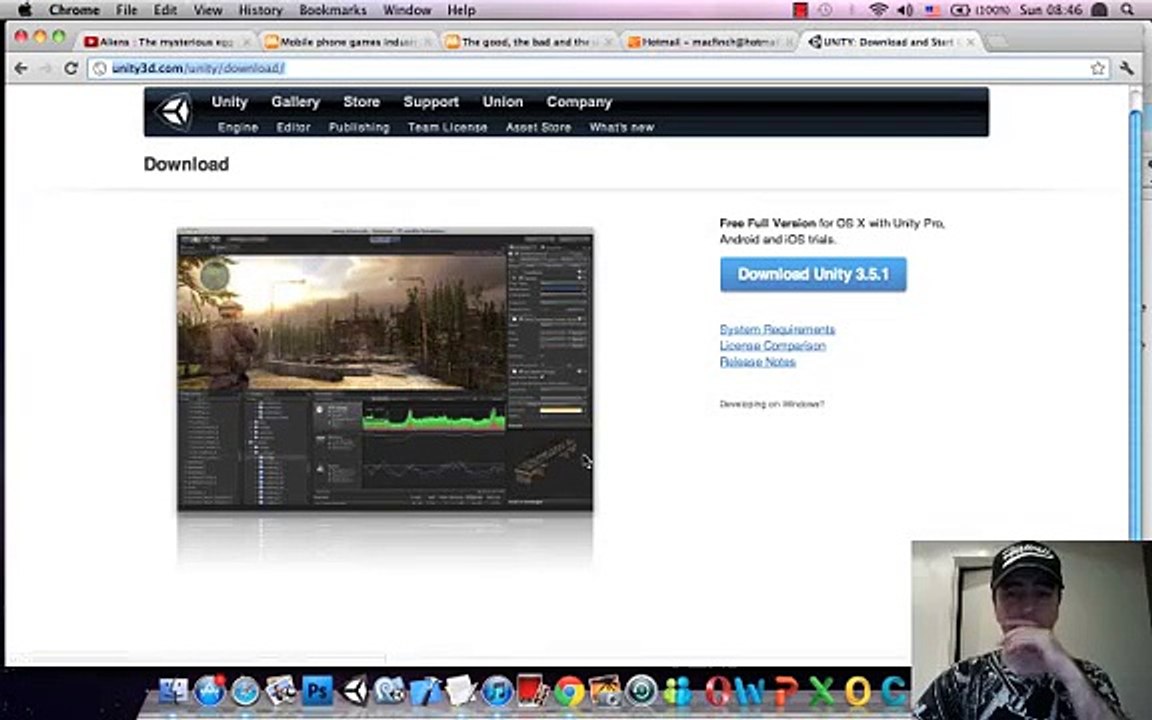
Task: Close the UNITY Download tab
Action: click(971, 42)
